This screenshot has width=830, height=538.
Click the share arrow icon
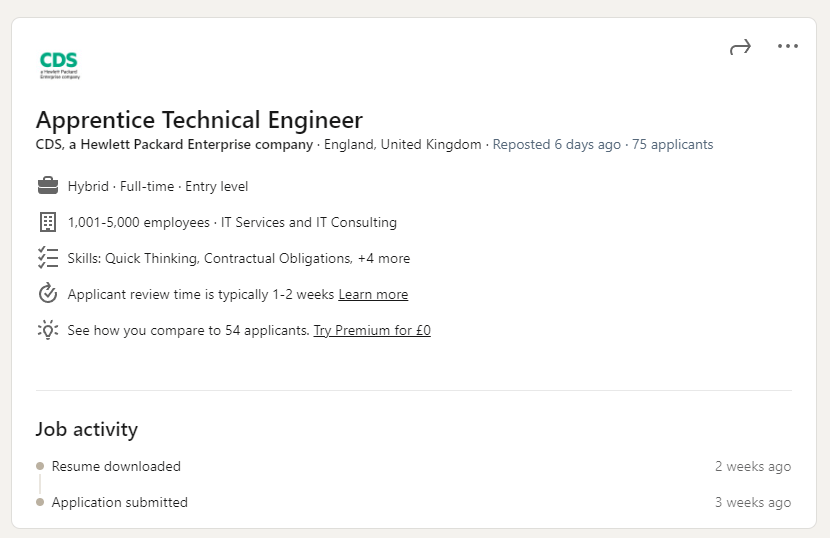tap(740, 47)
